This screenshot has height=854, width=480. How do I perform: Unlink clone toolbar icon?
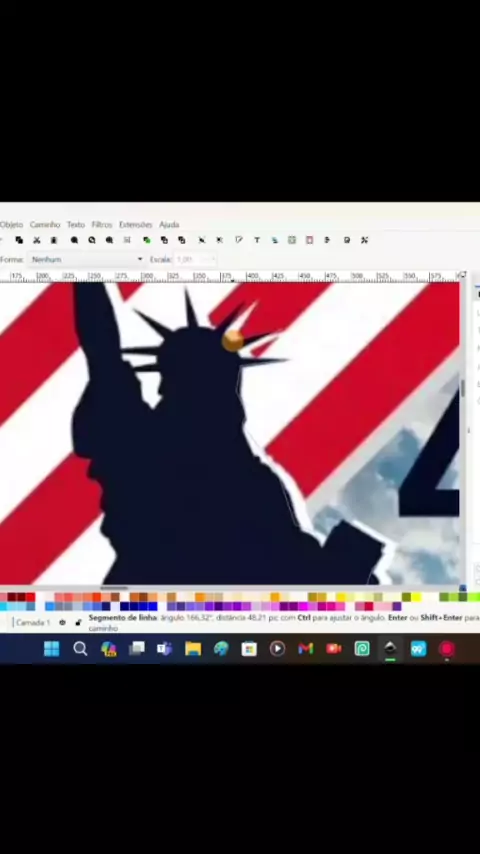181,240
